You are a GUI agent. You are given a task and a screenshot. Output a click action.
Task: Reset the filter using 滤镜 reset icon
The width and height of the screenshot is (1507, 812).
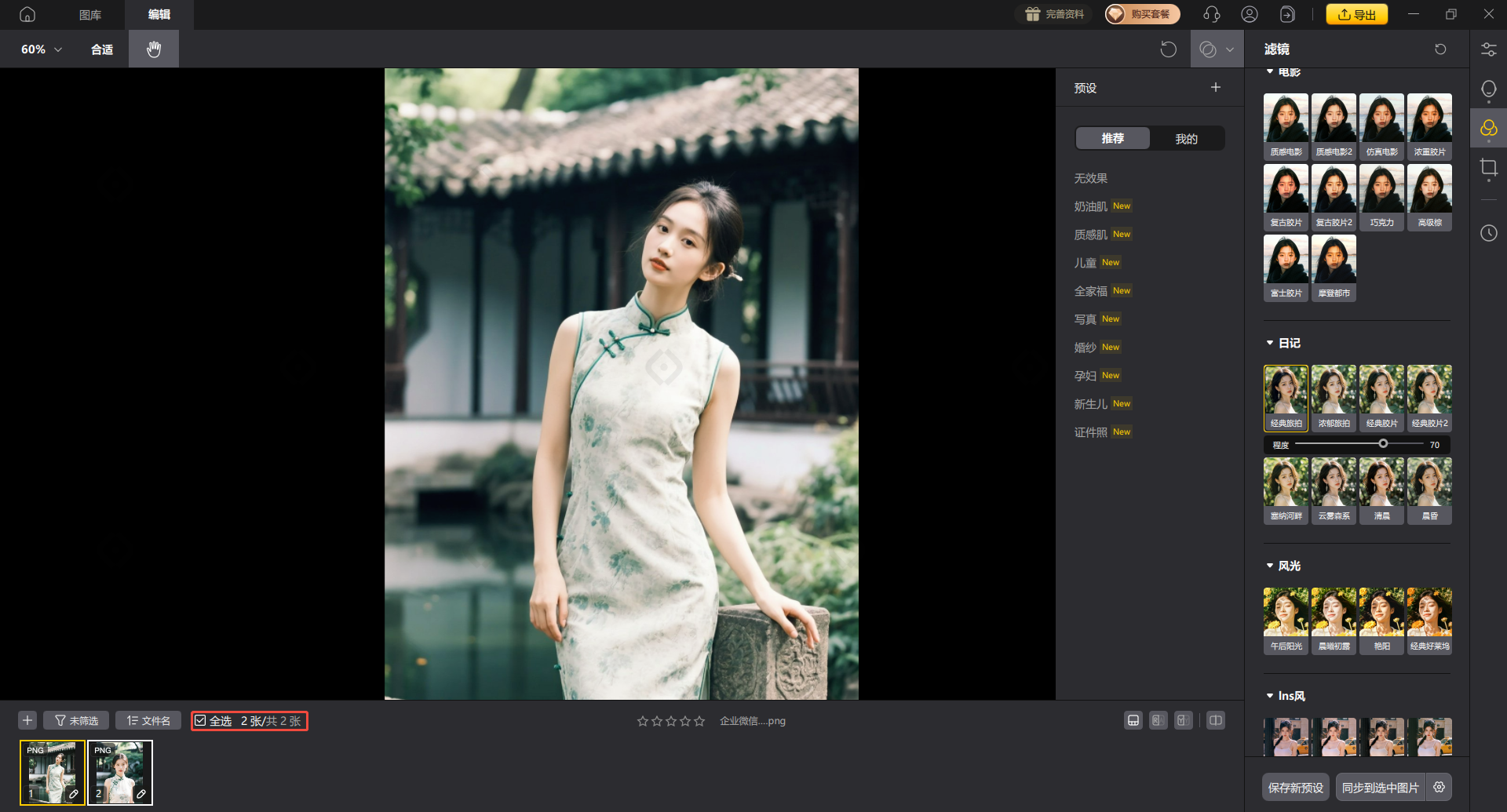(1440, 49)
